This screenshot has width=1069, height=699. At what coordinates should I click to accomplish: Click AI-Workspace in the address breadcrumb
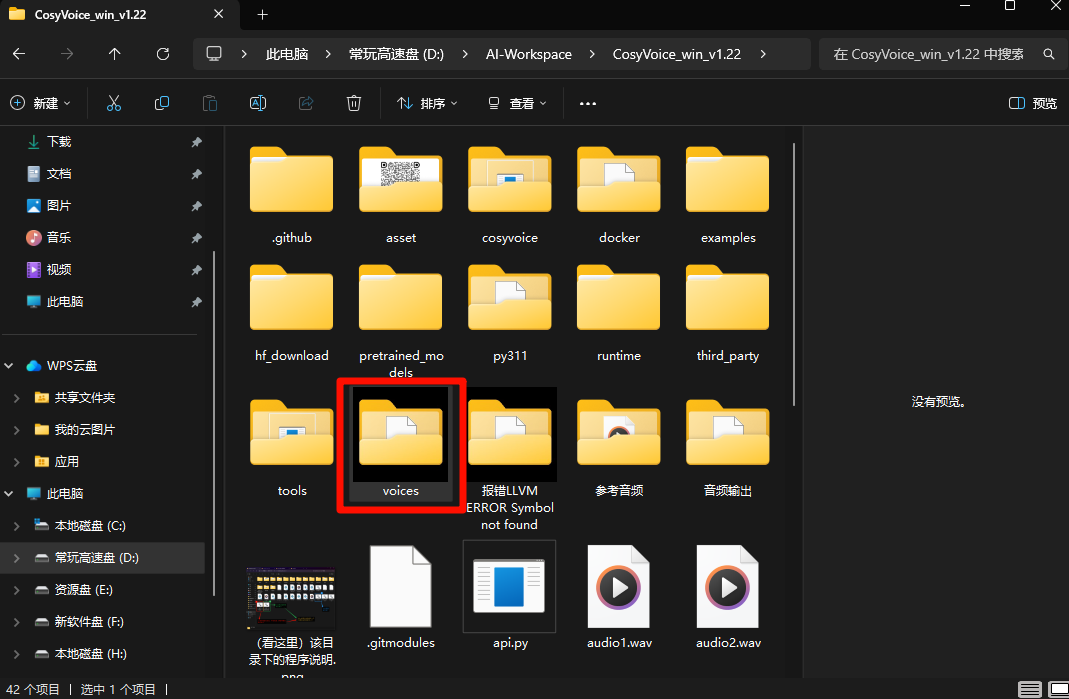pyautogui.click(x=530, y=54)
